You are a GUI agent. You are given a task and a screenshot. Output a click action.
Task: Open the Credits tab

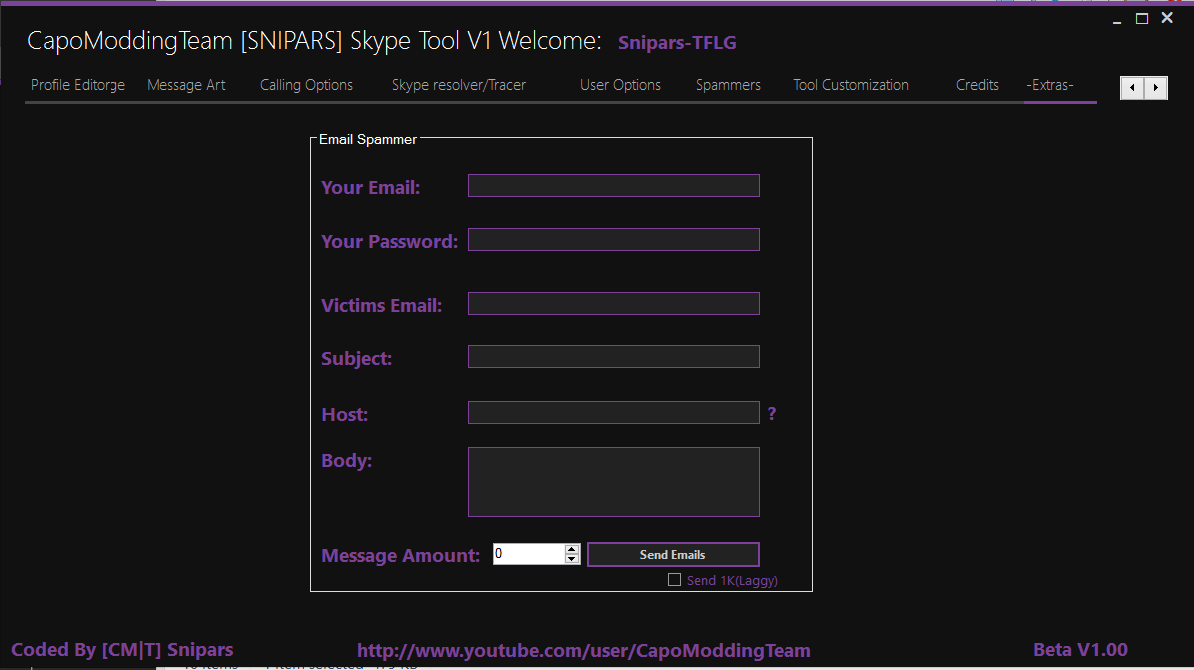point(977,85)
